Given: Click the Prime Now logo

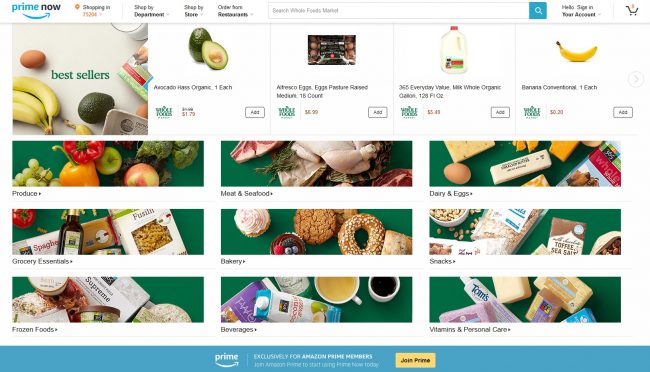Looking at the screenshot, I should pos(36,11).
